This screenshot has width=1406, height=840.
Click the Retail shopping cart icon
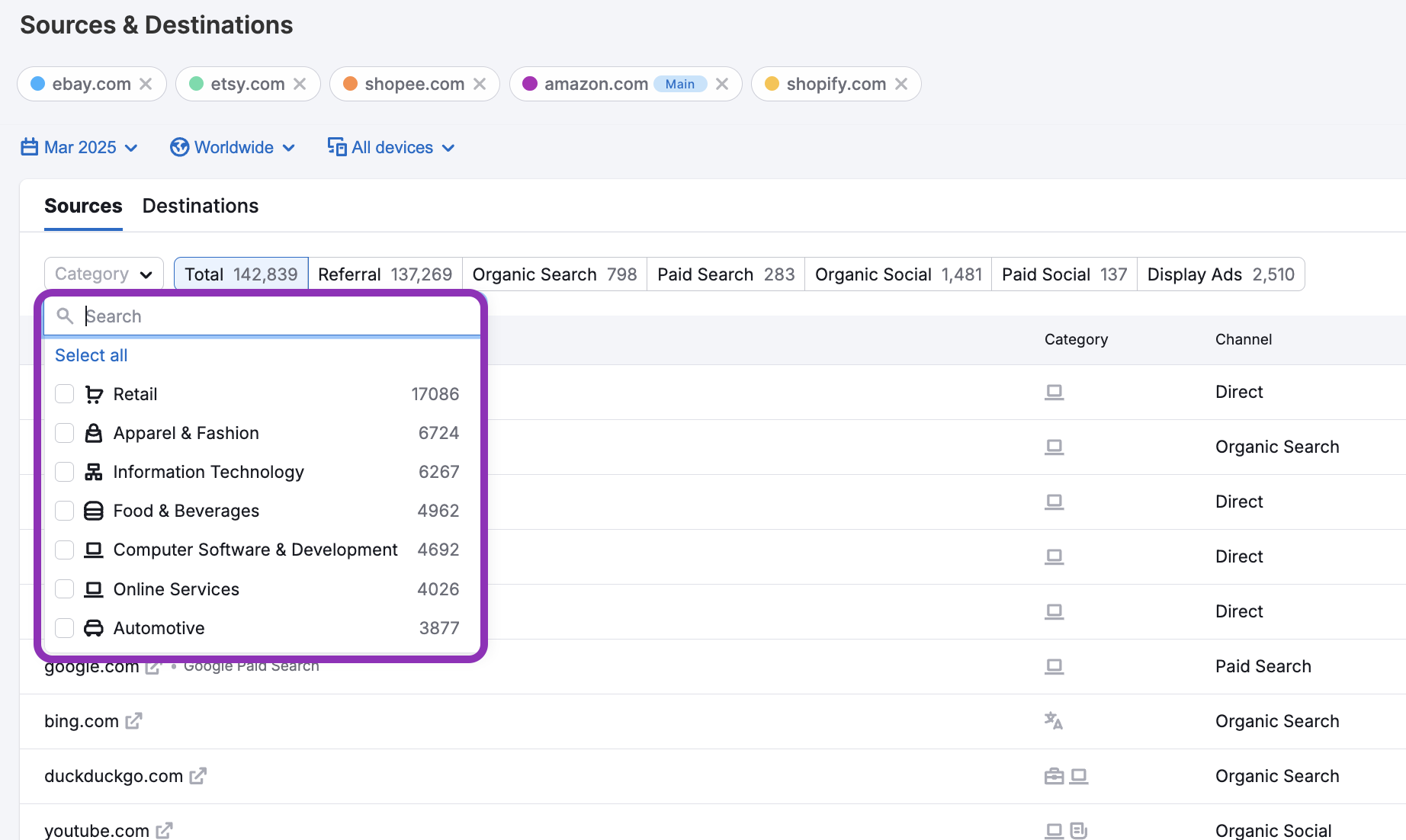tap(94, 394)
